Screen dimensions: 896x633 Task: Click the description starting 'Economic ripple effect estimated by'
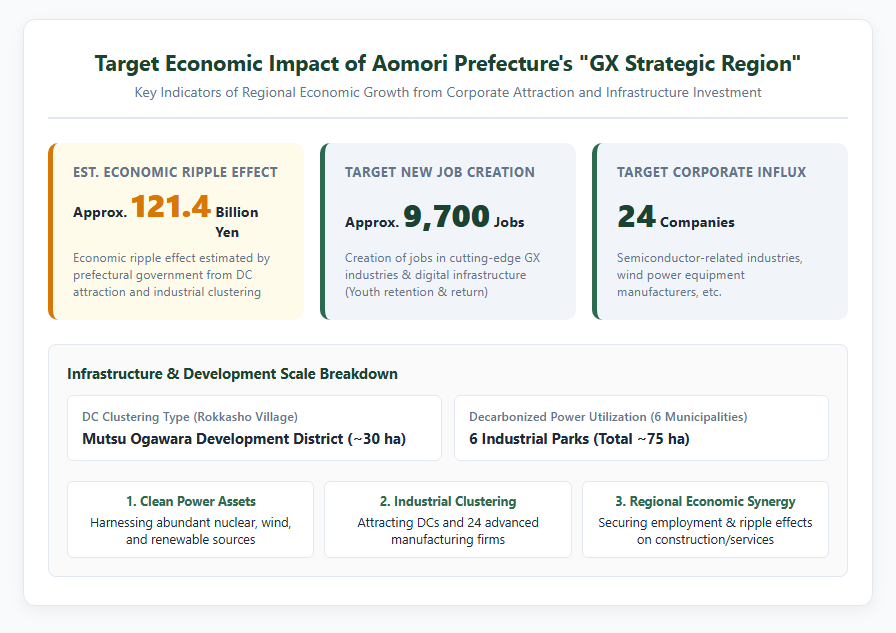(171, 275)
